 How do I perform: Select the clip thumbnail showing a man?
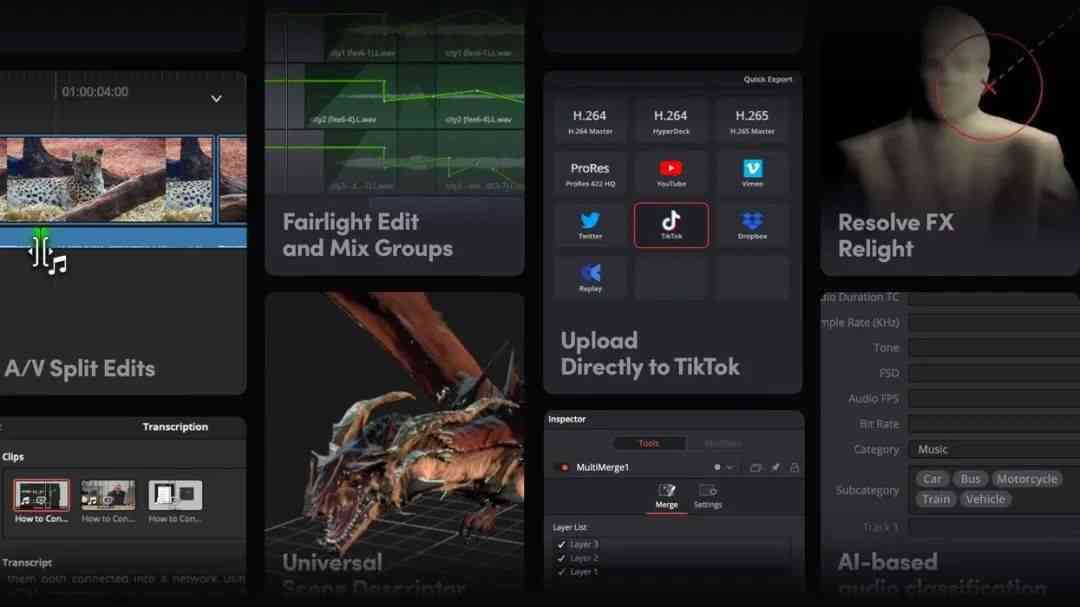[x=108, y=495]
